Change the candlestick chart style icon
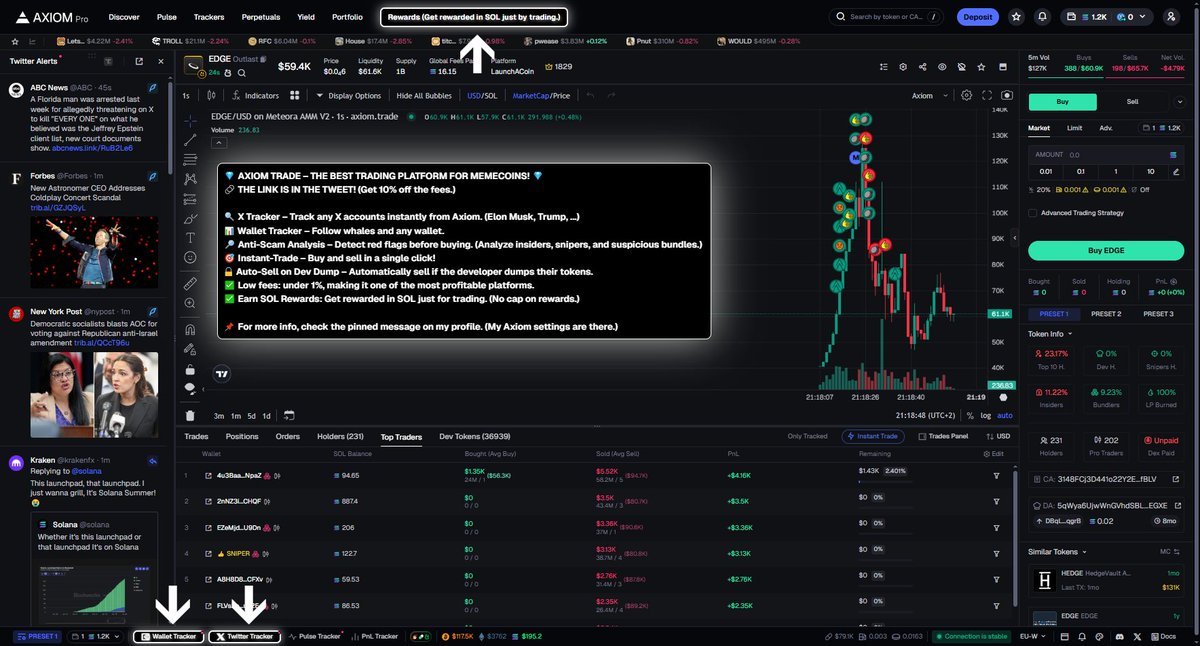Screen dimensions: 1200x646 [x=210, y=96]
